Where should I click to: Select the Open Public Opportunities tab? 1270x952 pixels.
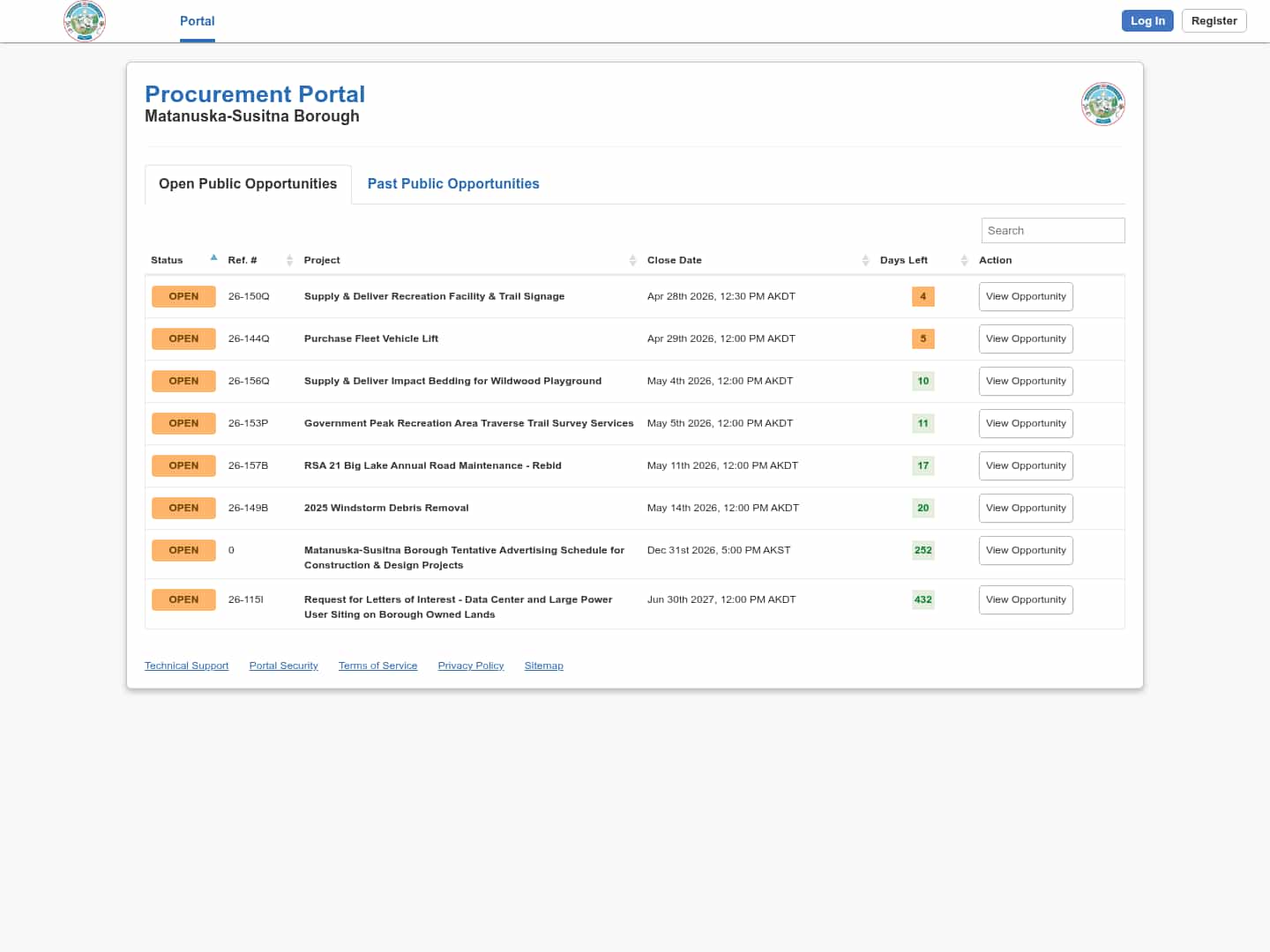[248, 183]
